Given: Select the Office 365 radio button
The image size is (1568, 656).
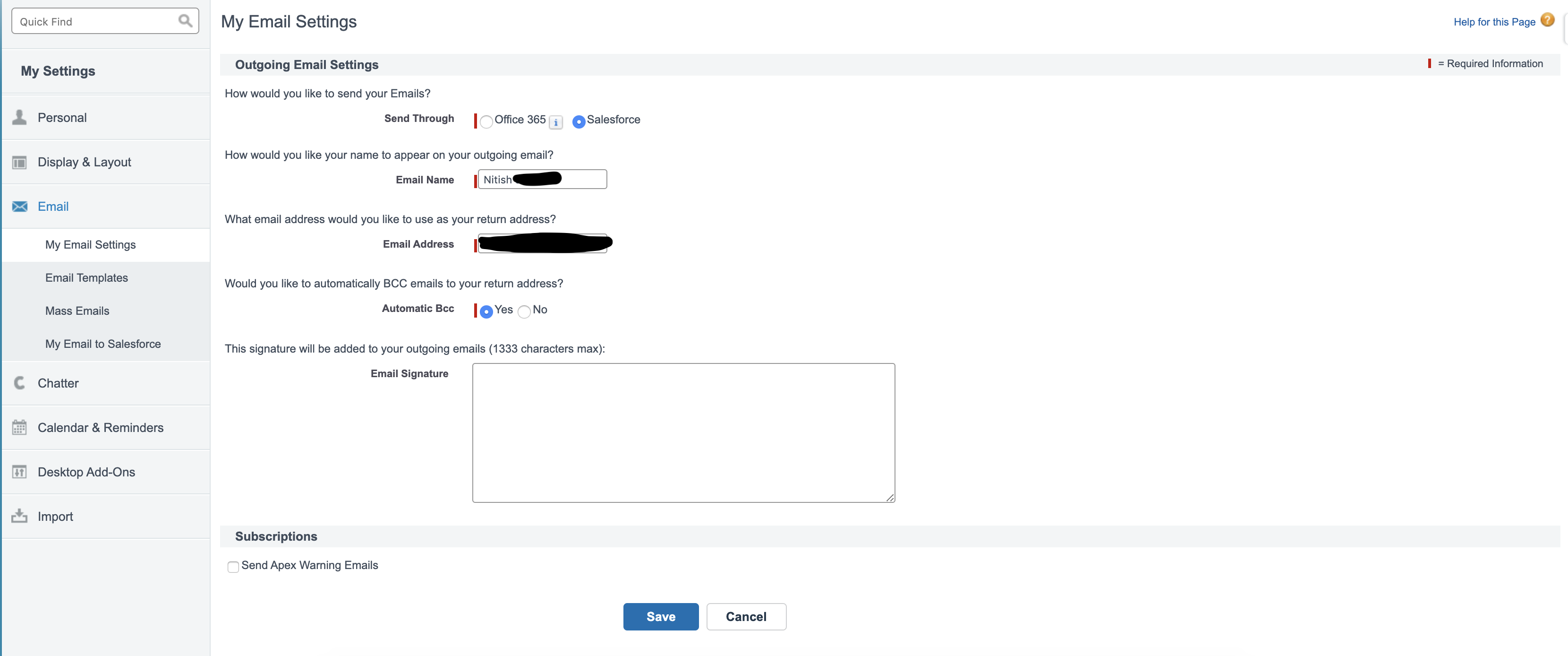Looking at the screenshot, I should [x=486, y=122].
